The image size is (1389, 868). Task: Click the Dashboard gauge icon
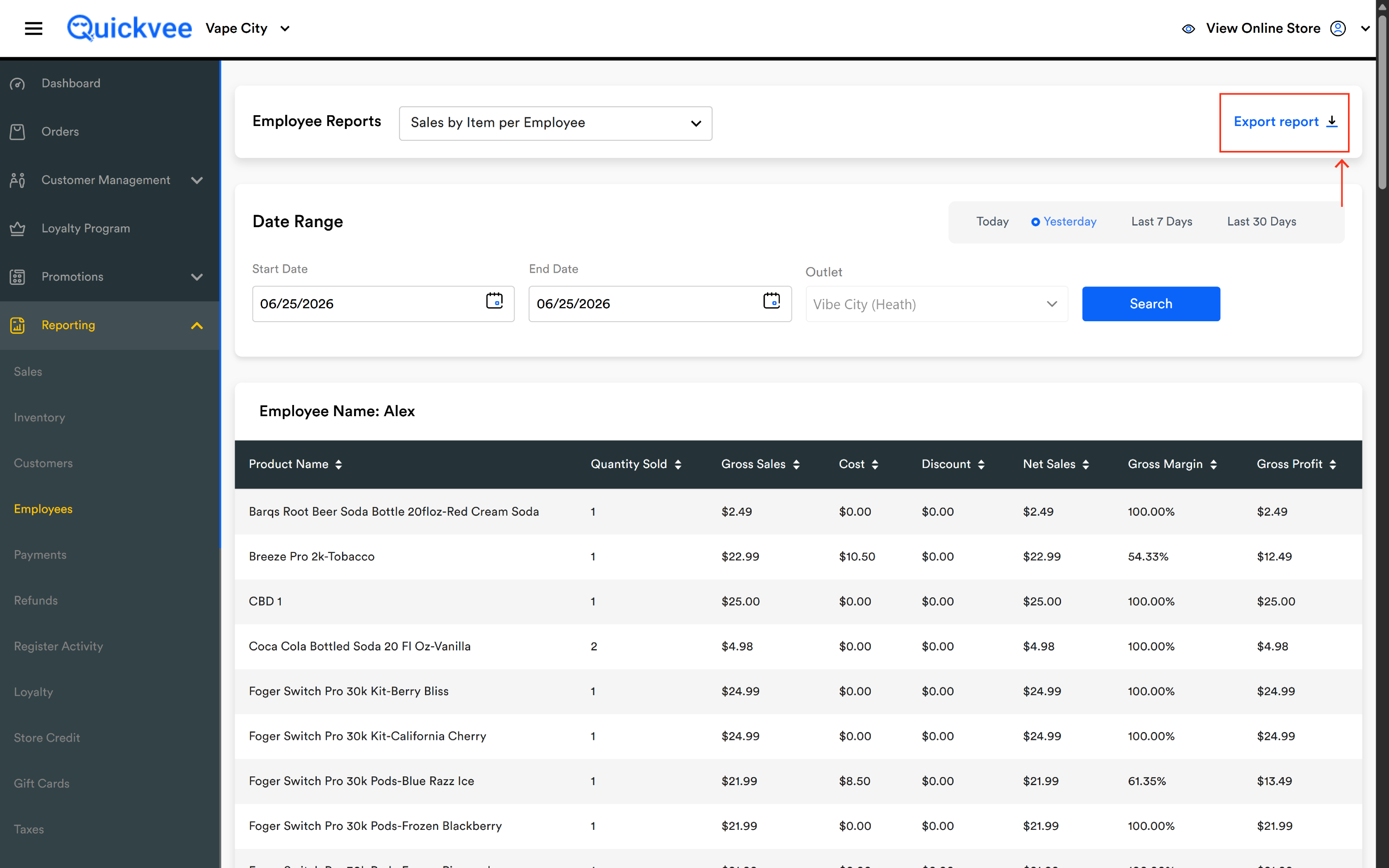point(17,84)
